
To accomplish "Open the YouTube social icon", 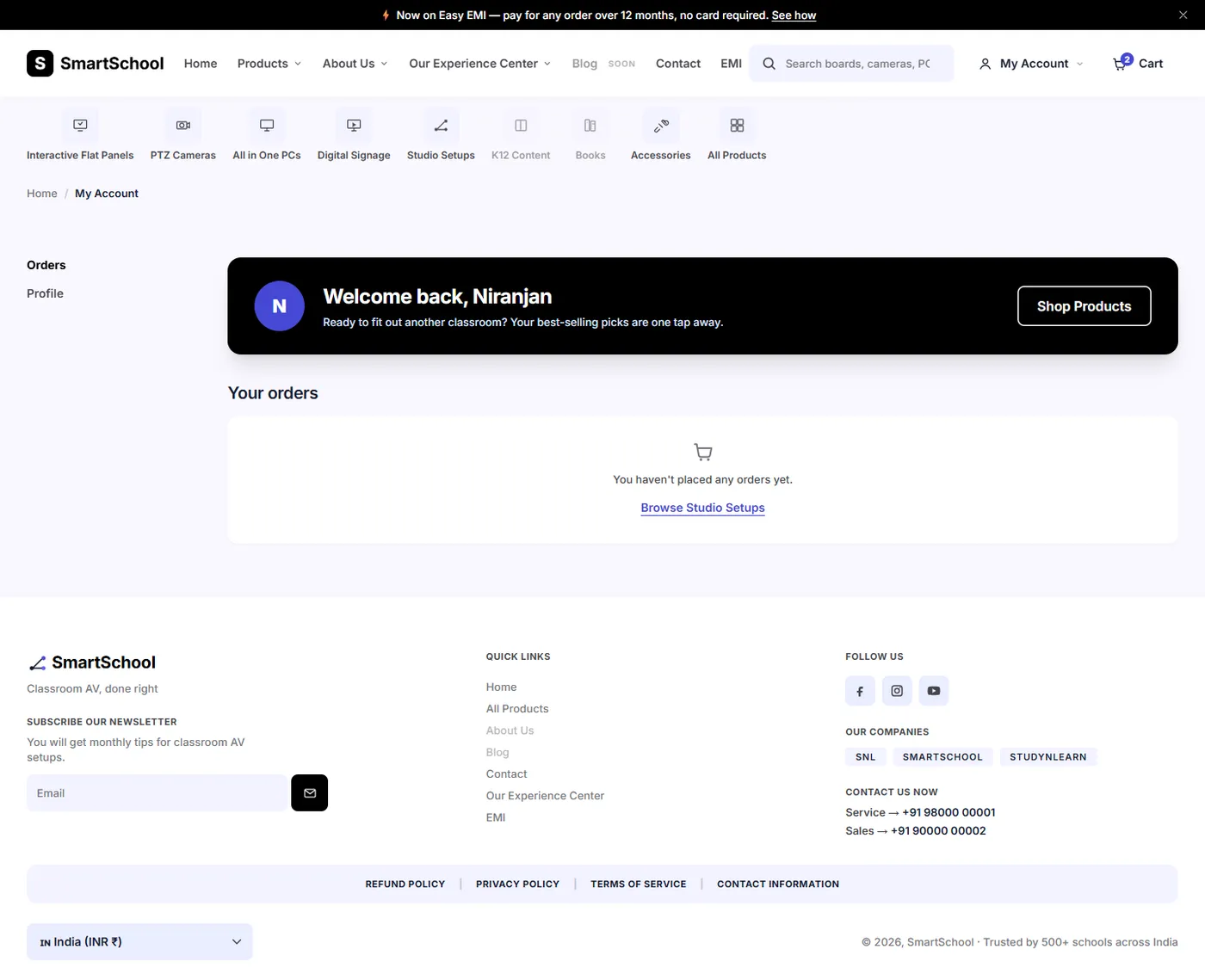I will tap(934, 691).
